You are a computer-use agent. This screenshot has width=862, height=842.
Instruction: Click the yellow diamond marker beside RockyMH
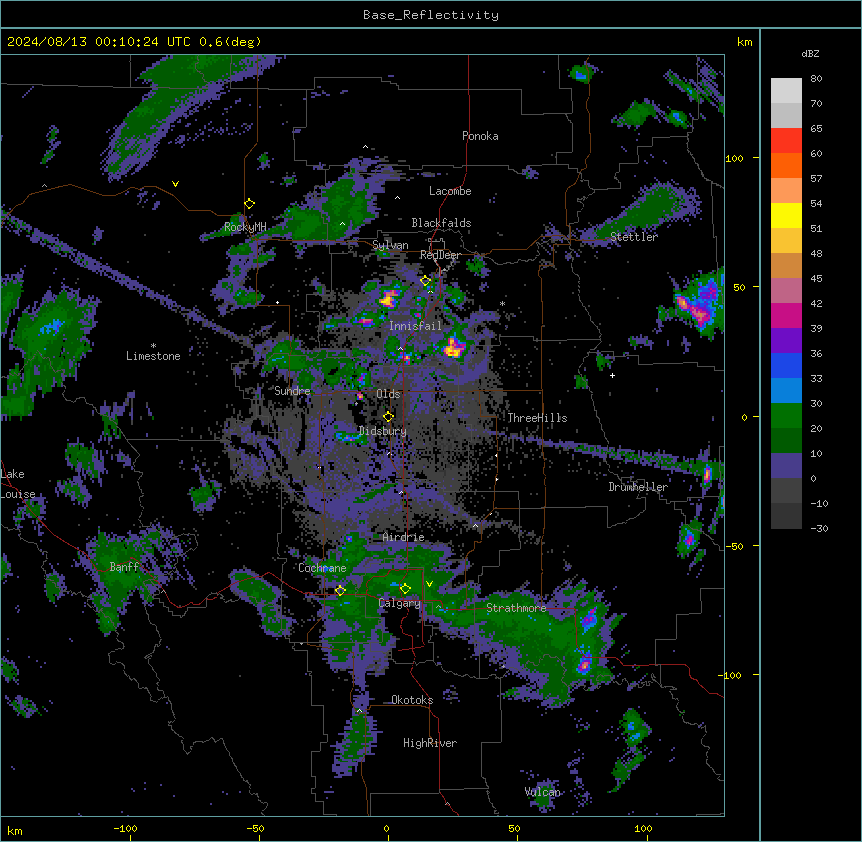[250, 204]
